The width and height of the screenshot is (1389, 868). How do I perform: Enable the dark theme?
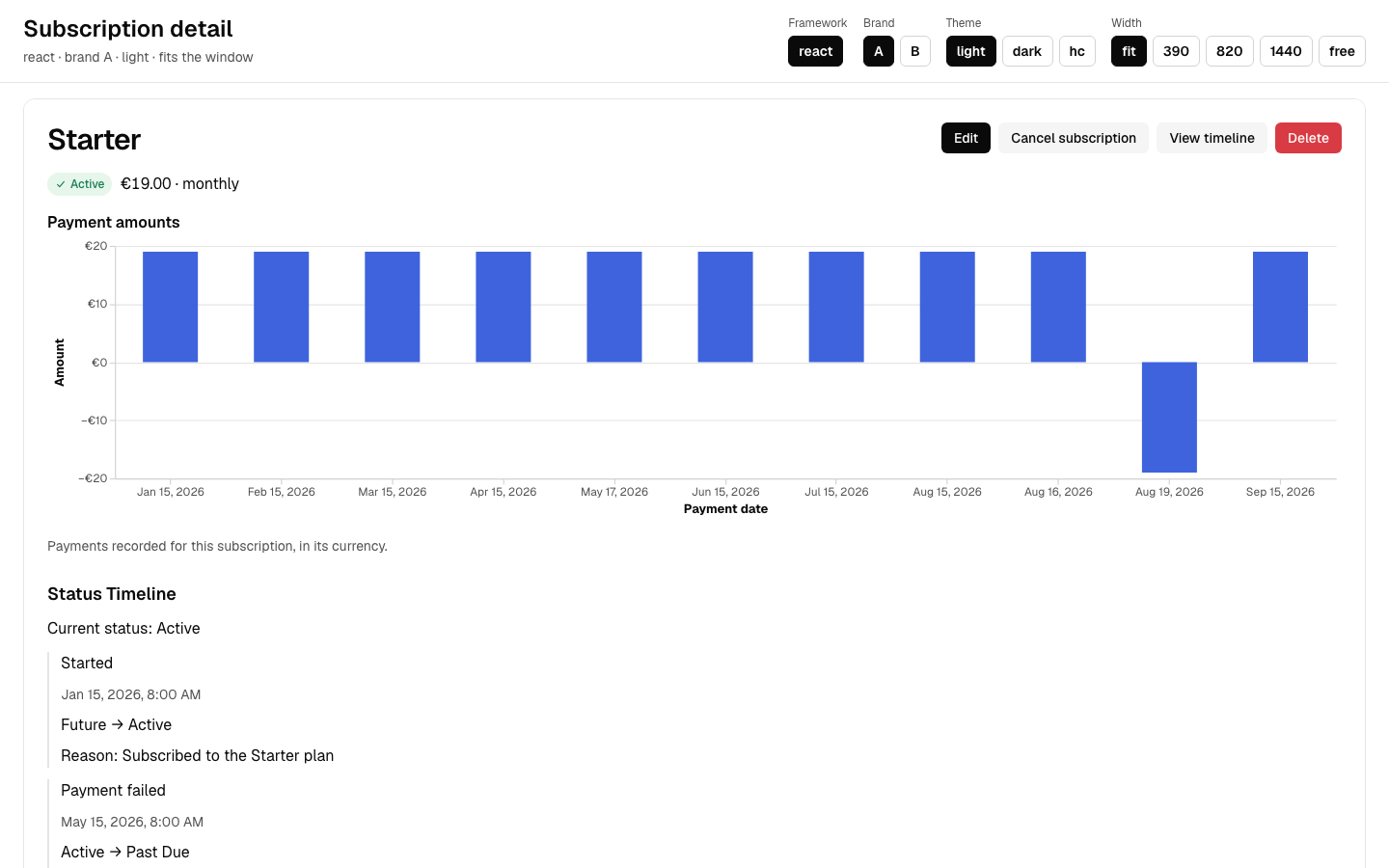click(1027, 51)
